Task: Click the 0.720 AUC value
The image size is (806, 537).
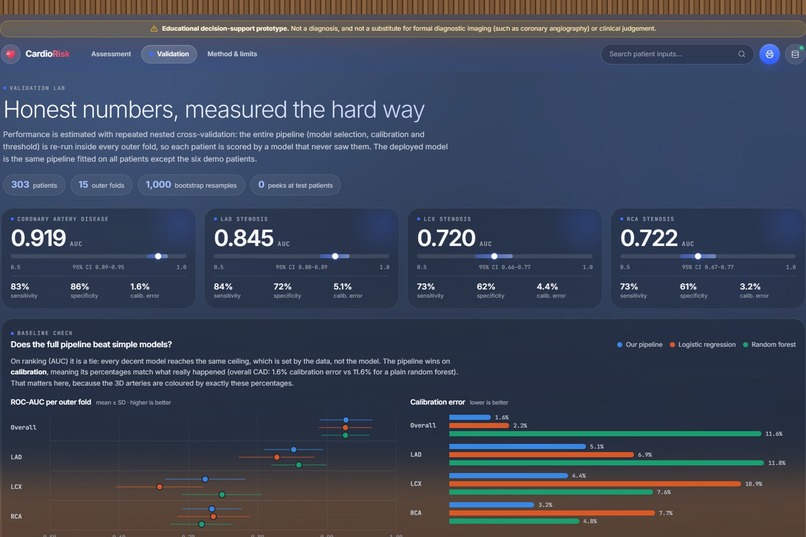Action: 446,238
